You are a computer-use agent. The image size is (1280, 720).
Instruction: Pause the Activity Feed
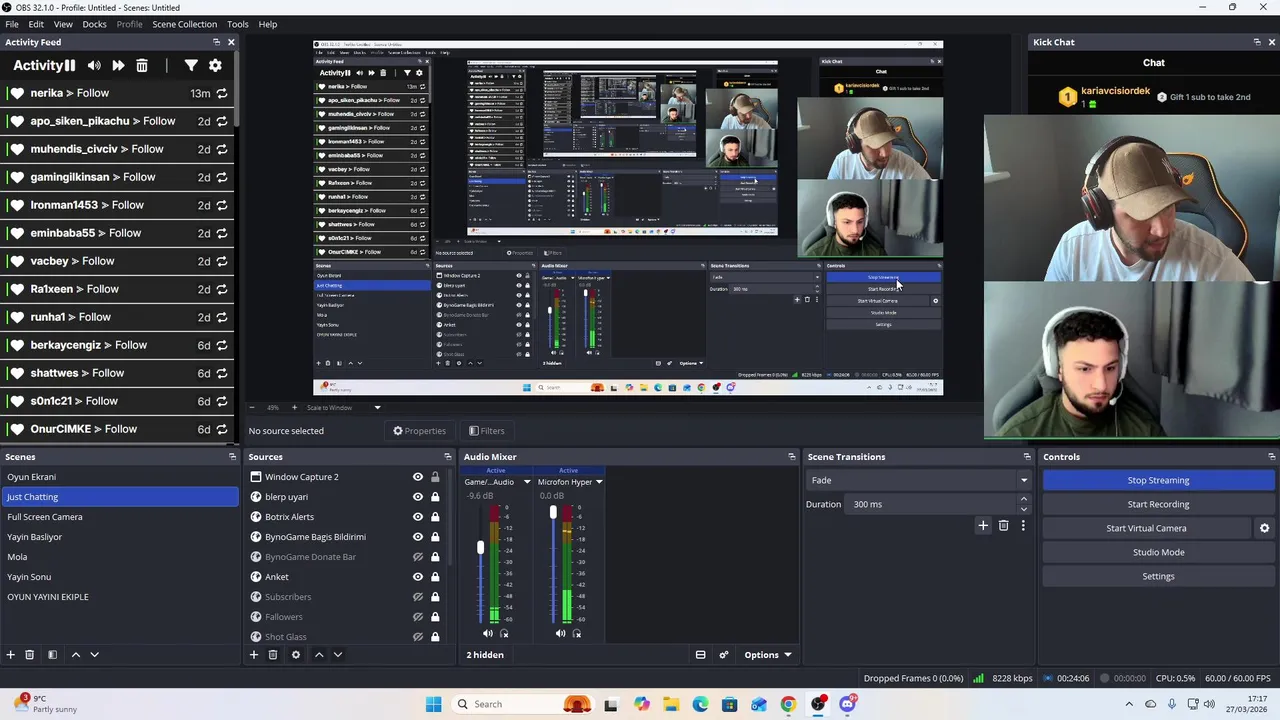tap(70, 65)
